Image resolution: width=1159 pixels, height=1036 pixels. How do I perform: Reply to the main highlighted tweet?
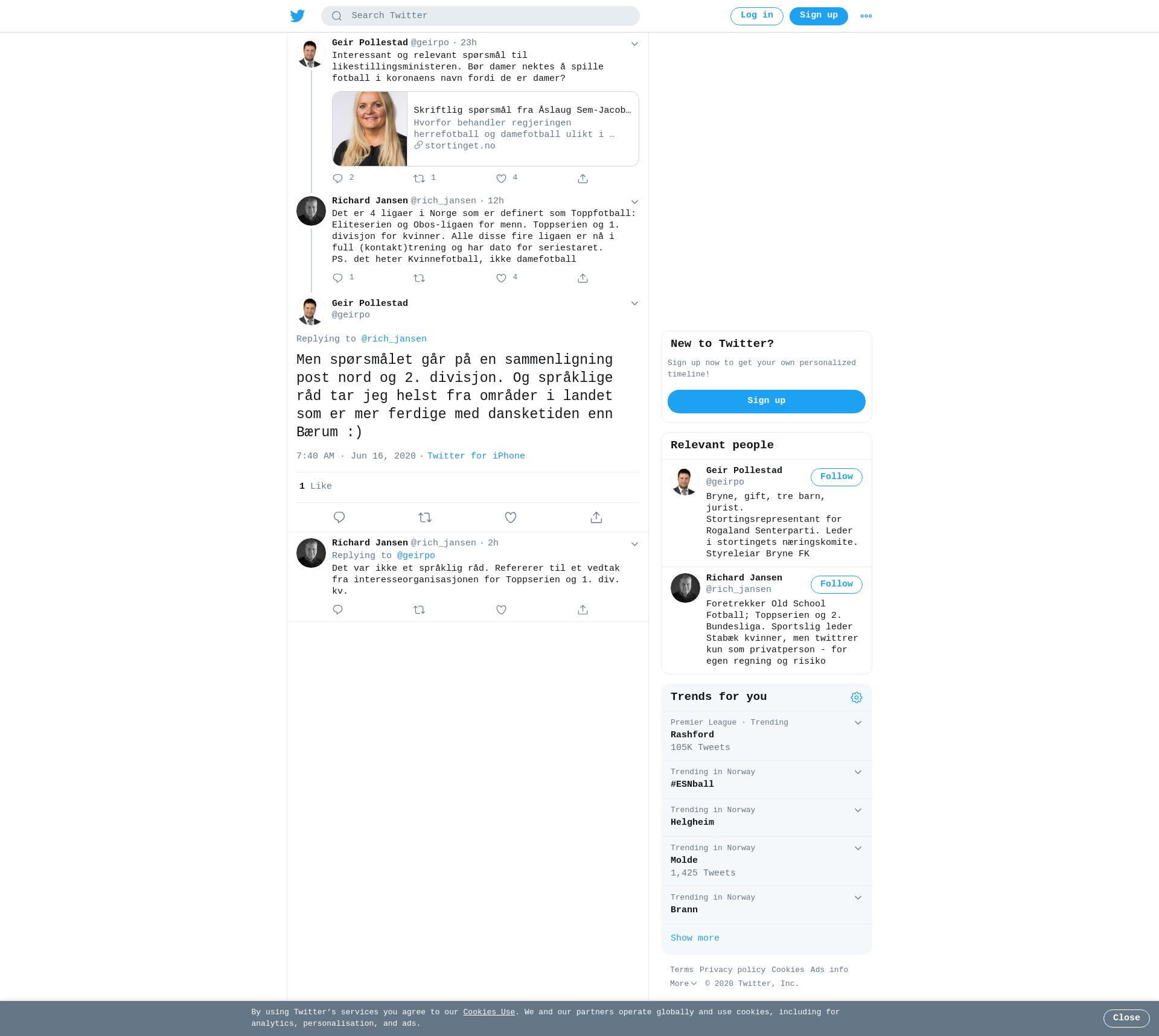point(339,517)
